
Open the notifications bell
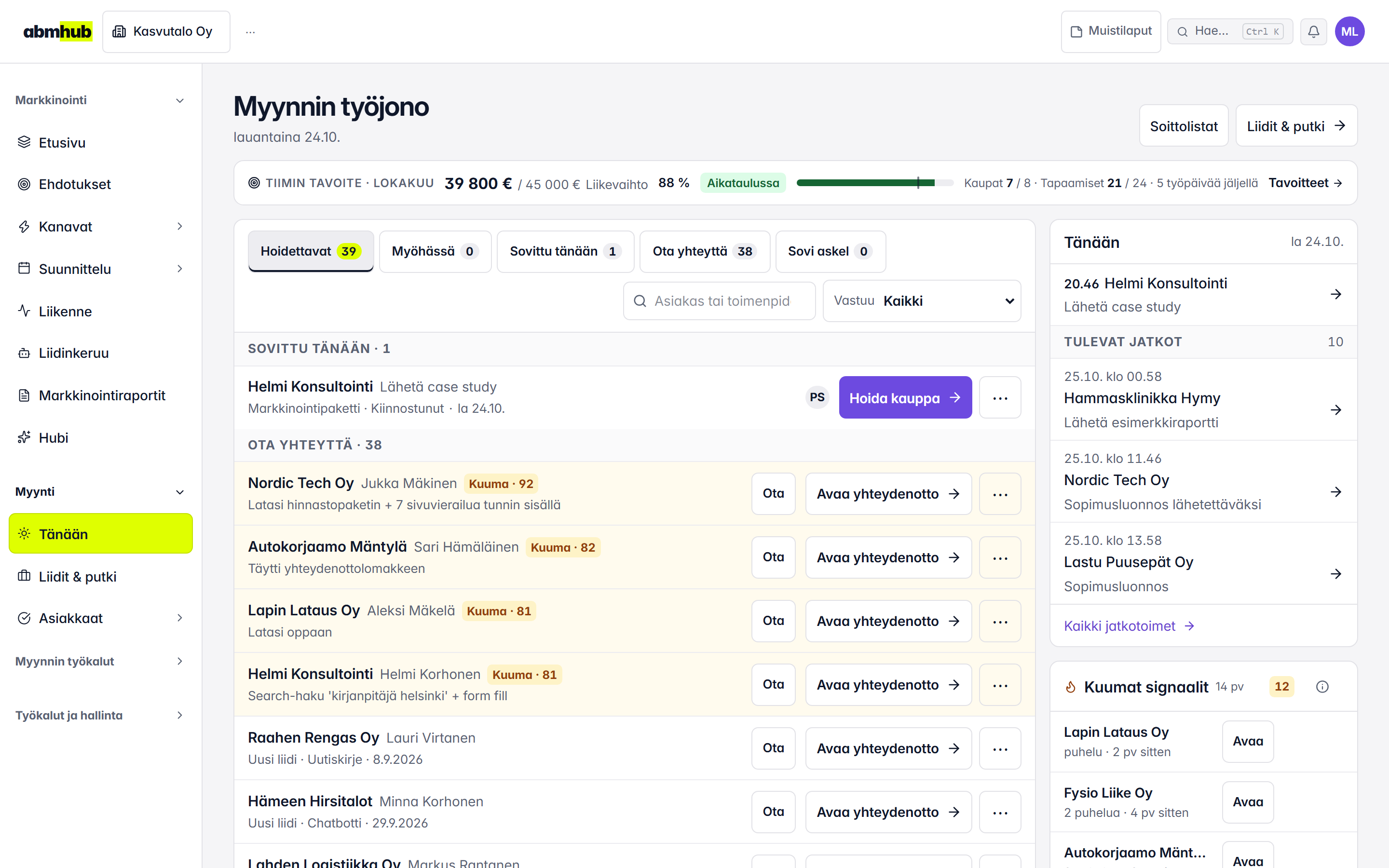point(1313,31)
